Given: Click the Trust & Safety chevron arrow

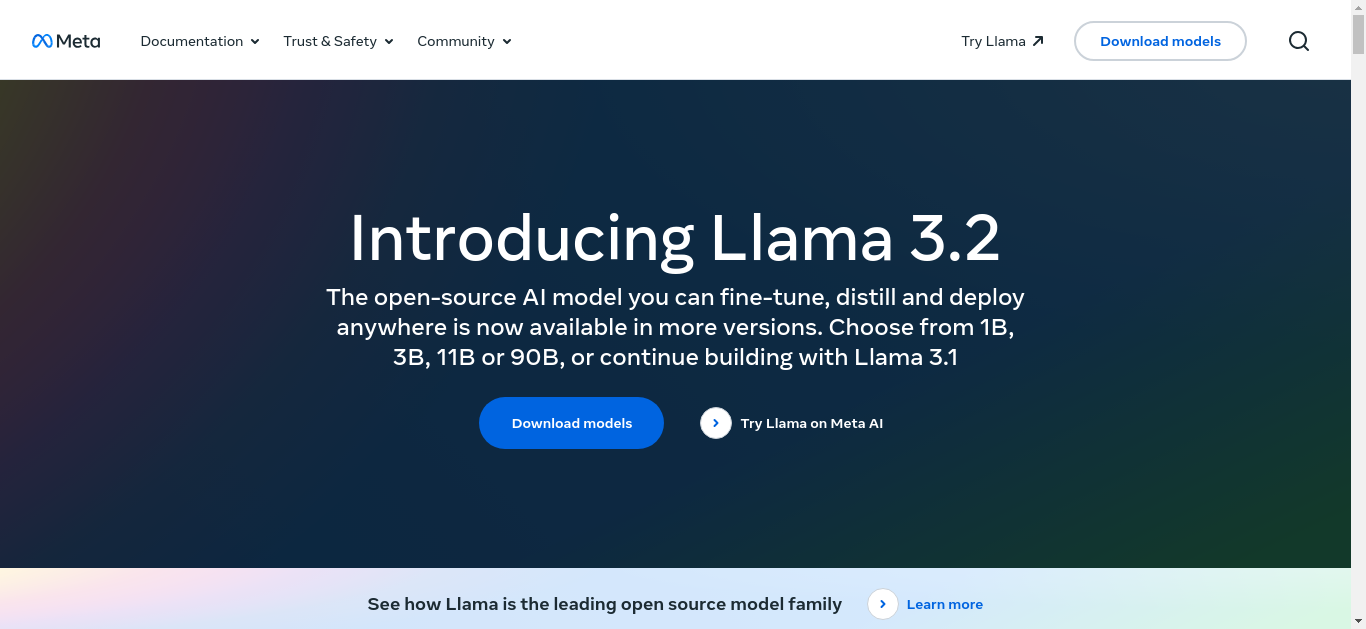Looking at the screenshot, I should (389, 42).
